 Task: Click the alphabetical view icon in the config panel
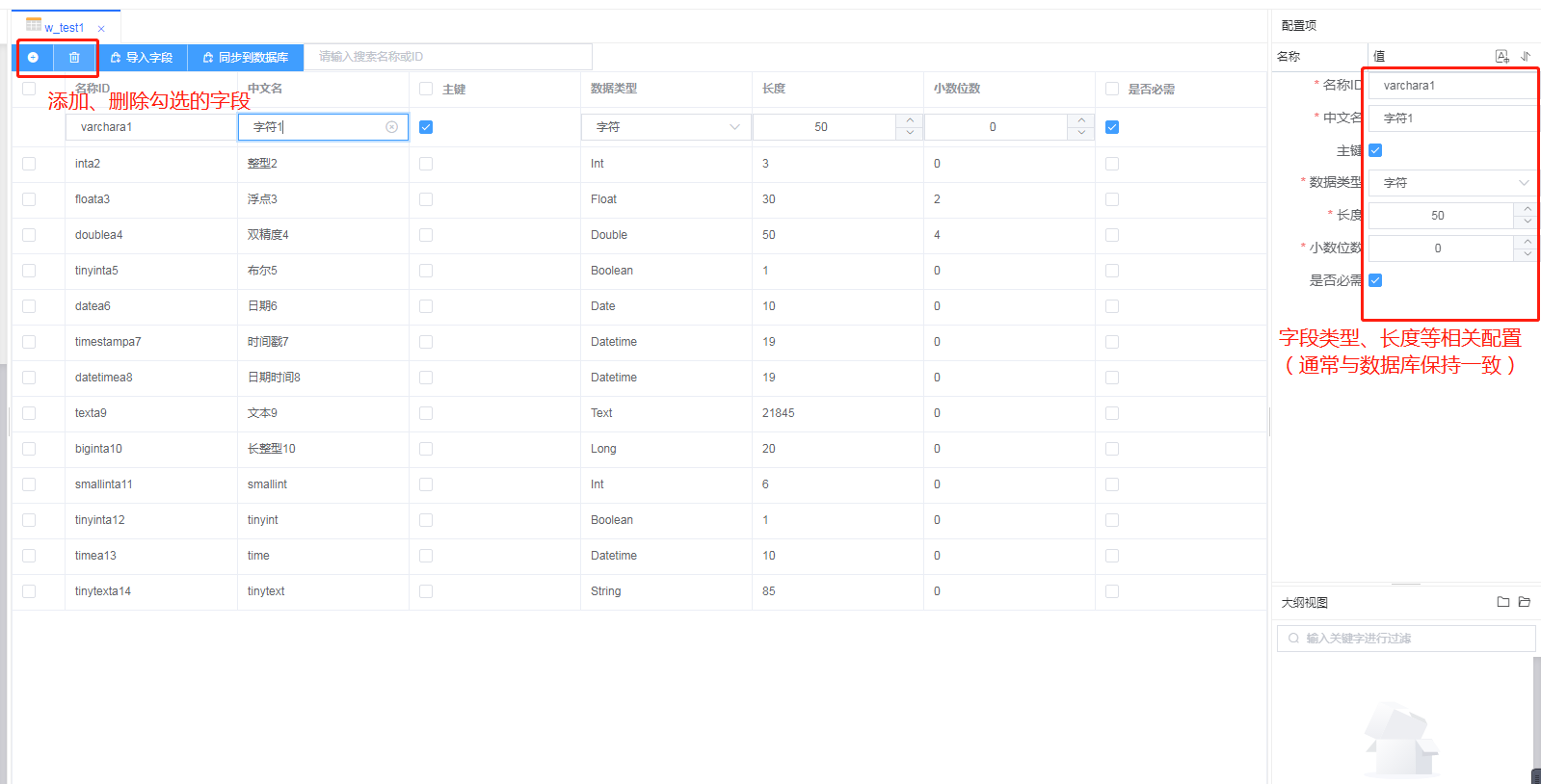click(x=1501, y=57)
